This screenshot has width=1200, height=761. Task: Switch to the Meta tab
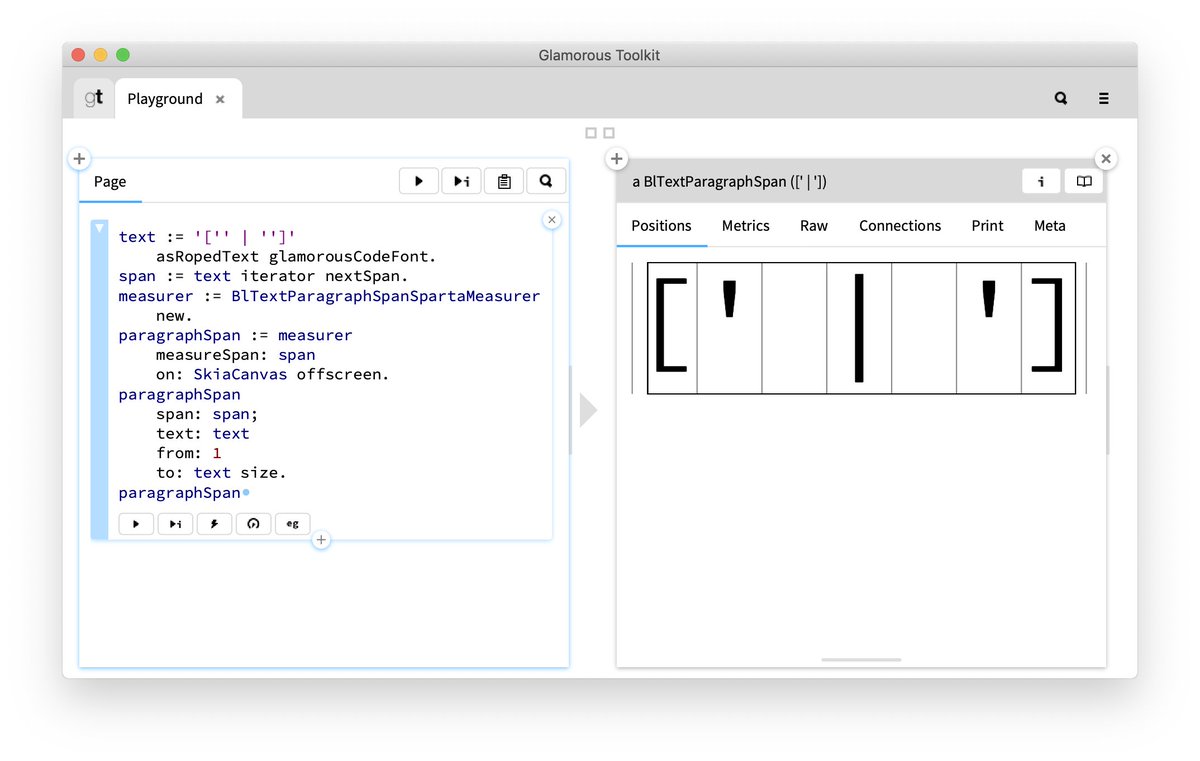1050,226
